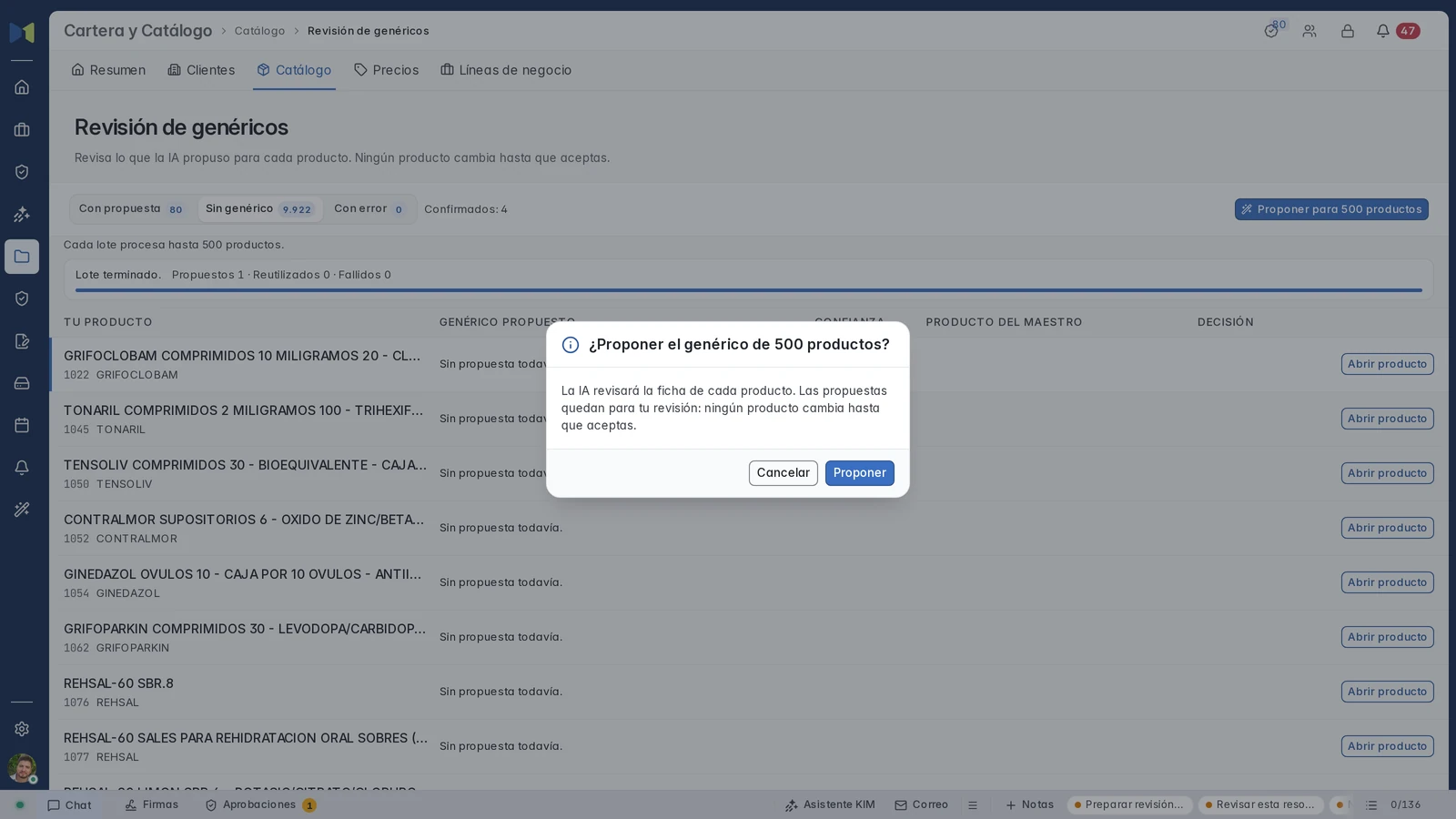Confirm with the Proponer dialog button

859,473
